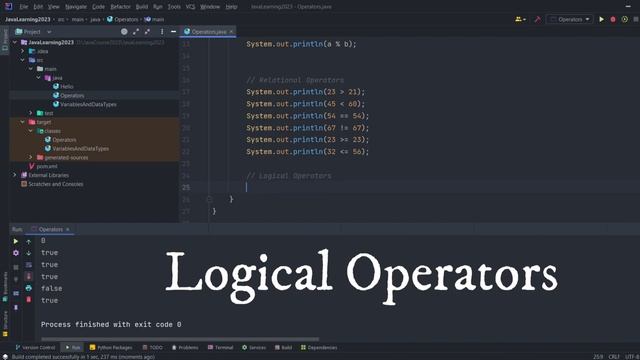Image resolution: width=640 pixels, height=360 pixels.
Task: Click Collapse All icon in Project panel
Action: (147, 31)
